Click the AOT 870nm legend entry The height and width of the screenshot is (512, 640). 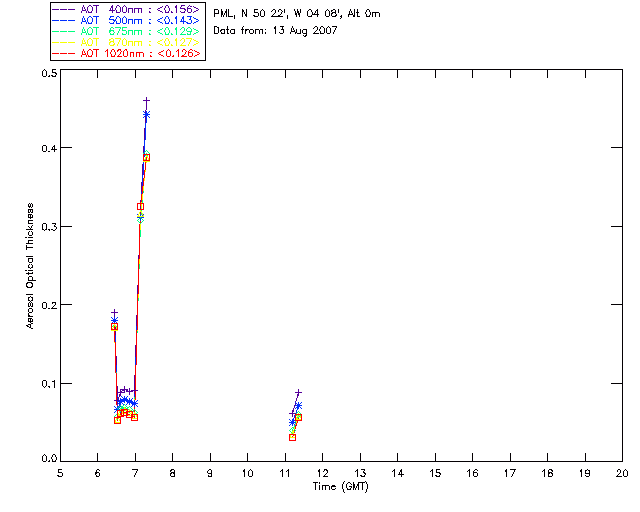(x=126, y=42)
